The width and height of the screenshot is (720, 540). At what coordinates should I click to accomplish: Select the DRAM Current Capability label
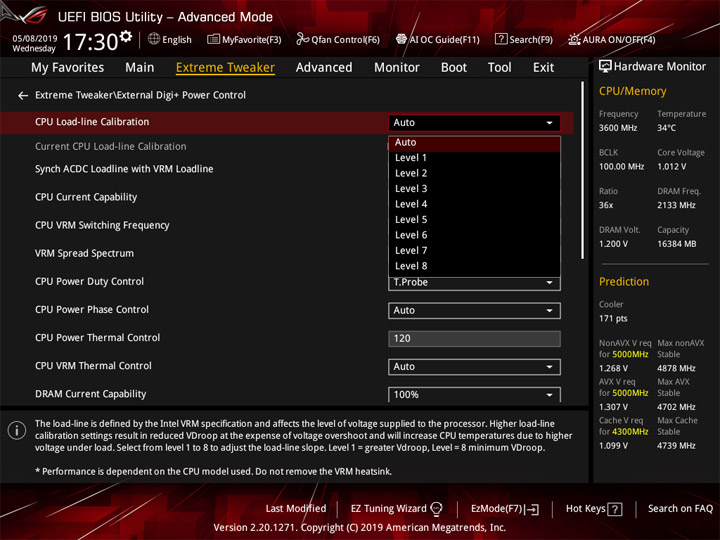[90, 394]
